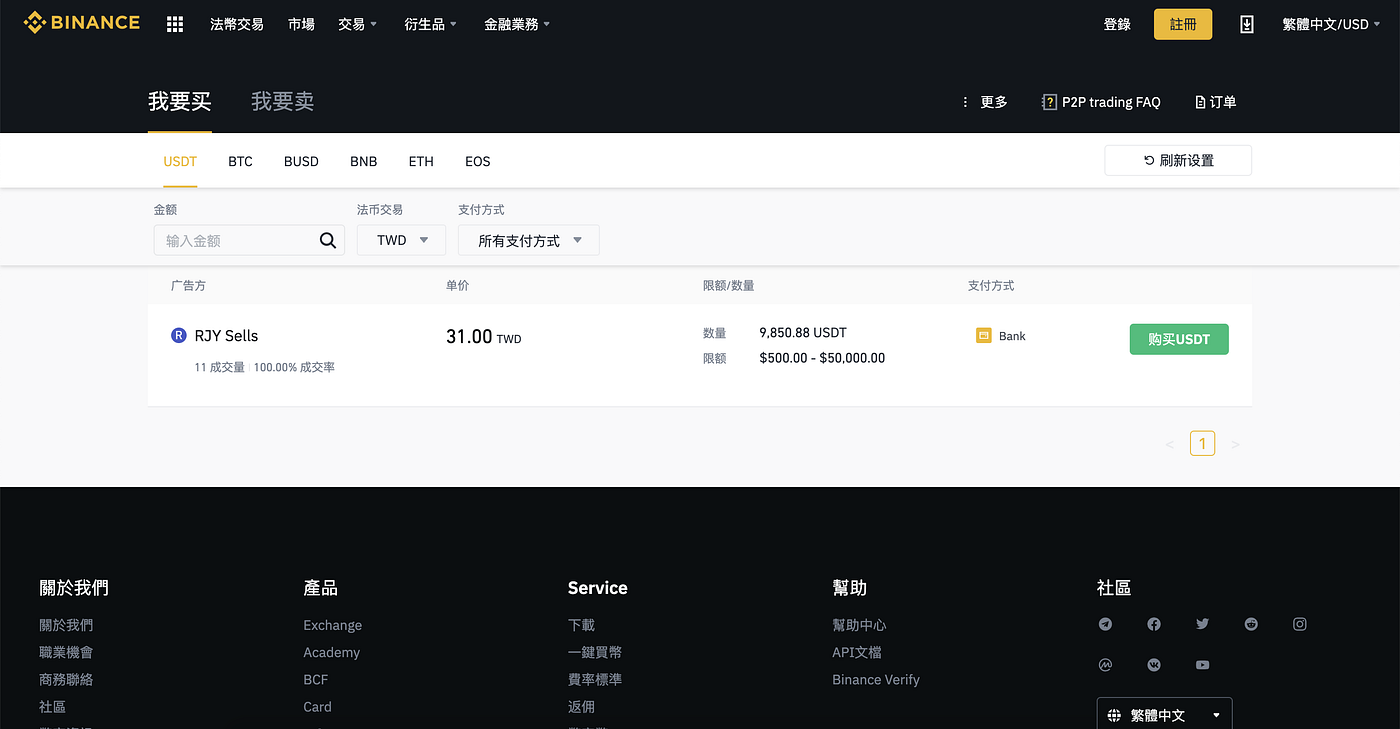Screen dimensions: 1400x729
Task: Expand the 所有支付方式 payment dropdown
Action: point(529,240)
